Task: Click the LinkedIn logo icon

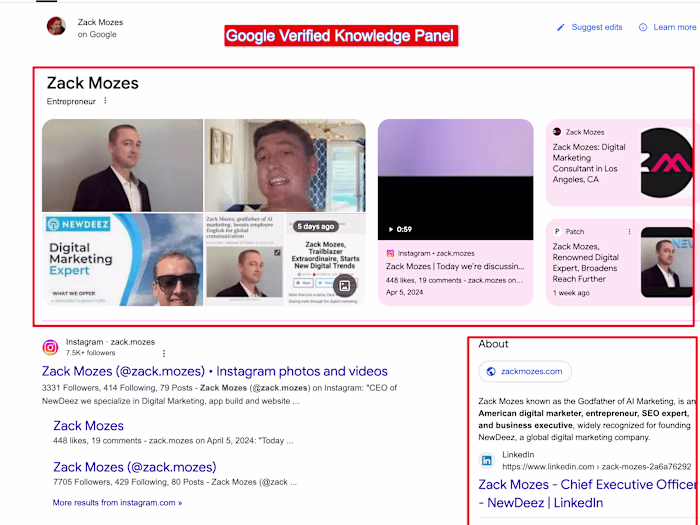Action: point(487,460)
